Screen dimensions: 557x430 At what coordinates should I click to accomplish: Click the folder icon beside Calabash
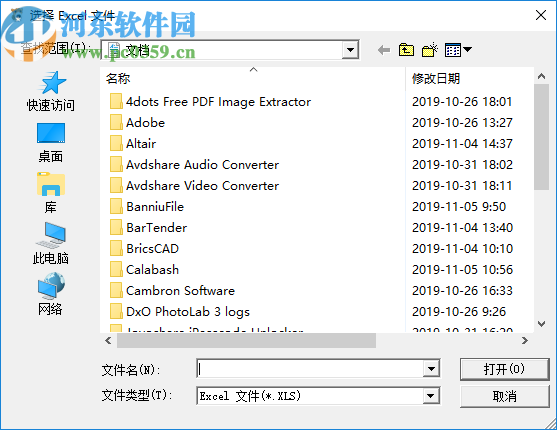116,269
